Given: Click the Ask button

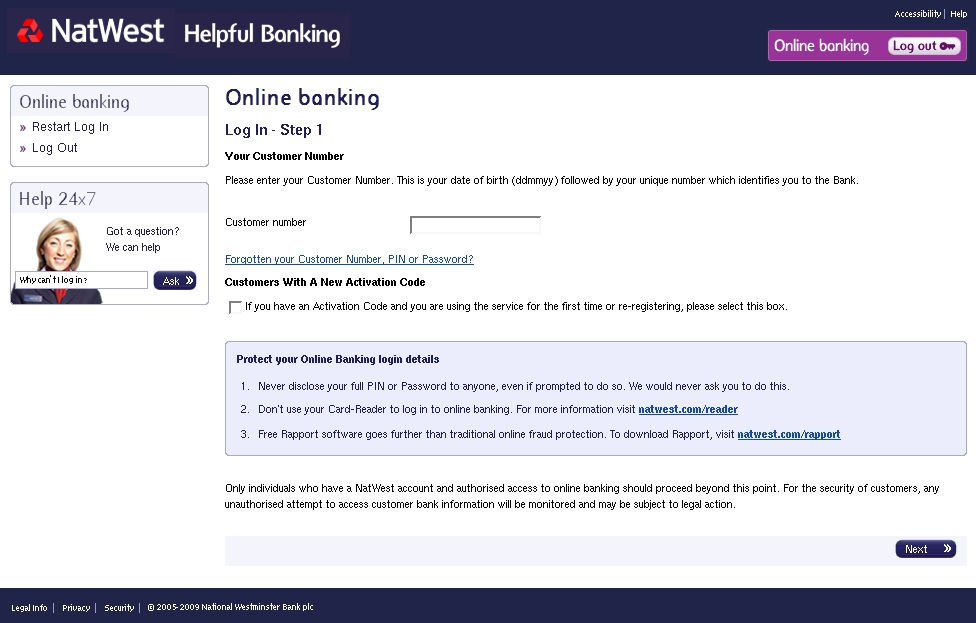Looking at the screenshot, I should [175, 281].
